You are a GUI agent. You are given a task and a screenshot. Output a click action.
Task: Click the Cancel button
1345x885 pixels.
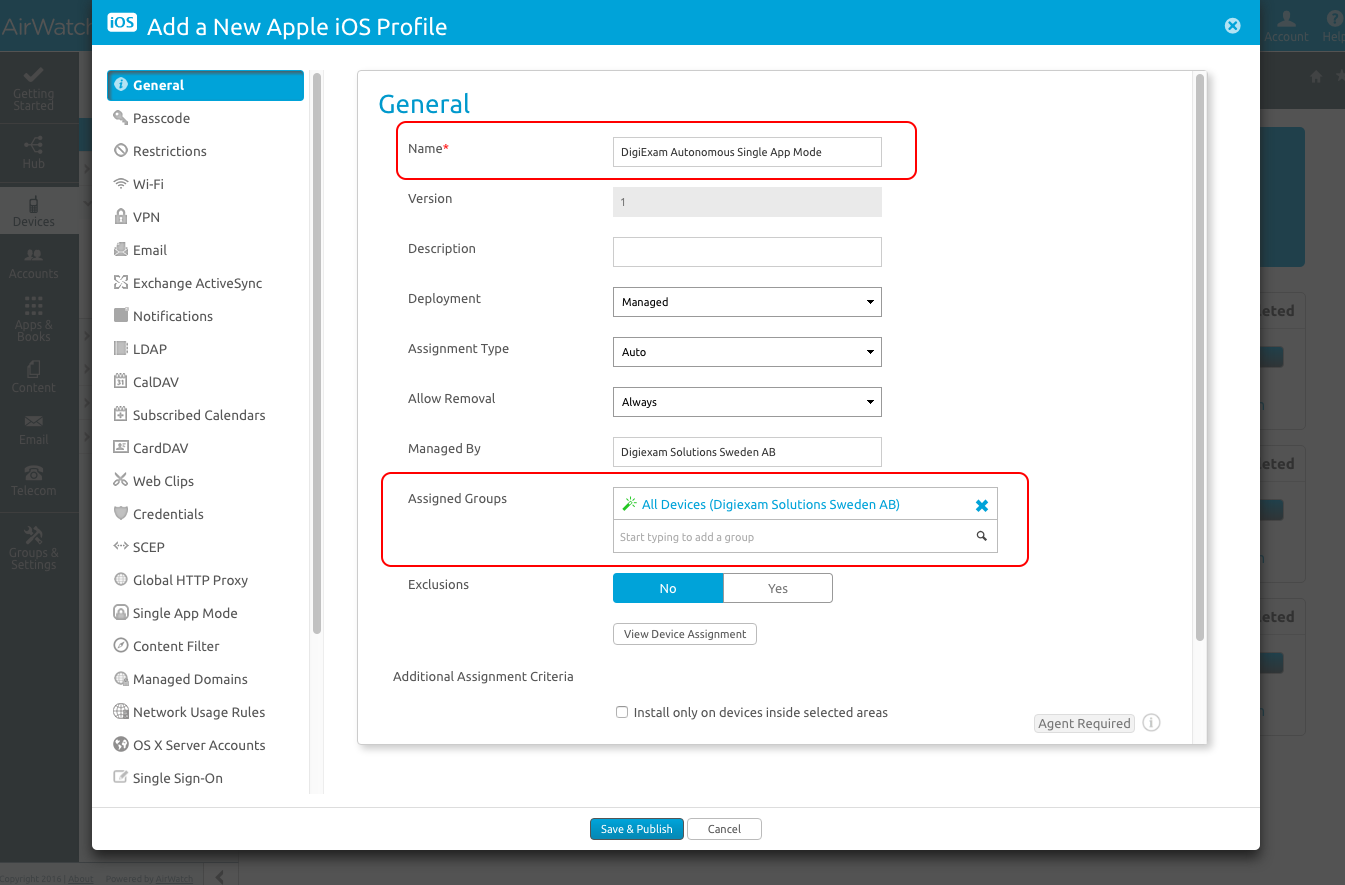[724, 829]
